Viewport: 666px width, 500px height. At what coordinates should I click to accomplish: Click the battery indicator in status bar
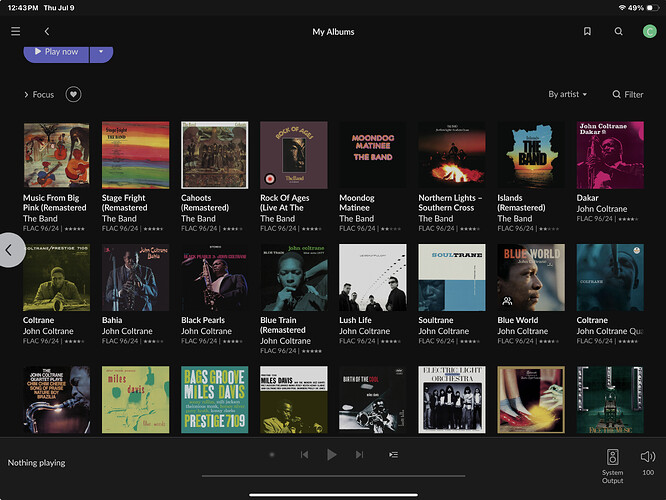pos(652,8)
